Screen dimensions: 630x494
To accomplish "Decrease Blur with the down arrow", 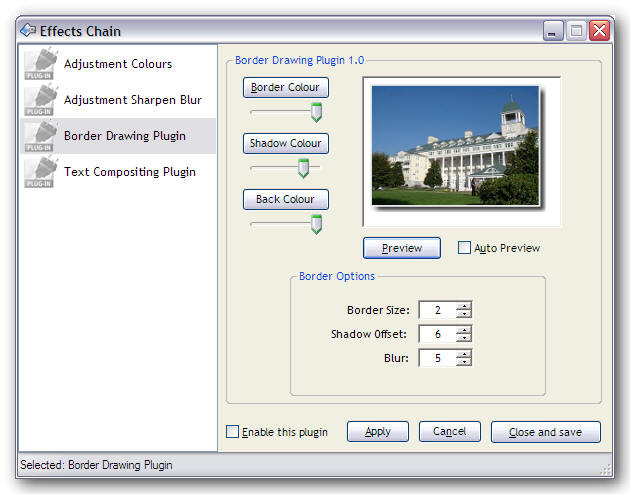I will click(x=464, y=362).
